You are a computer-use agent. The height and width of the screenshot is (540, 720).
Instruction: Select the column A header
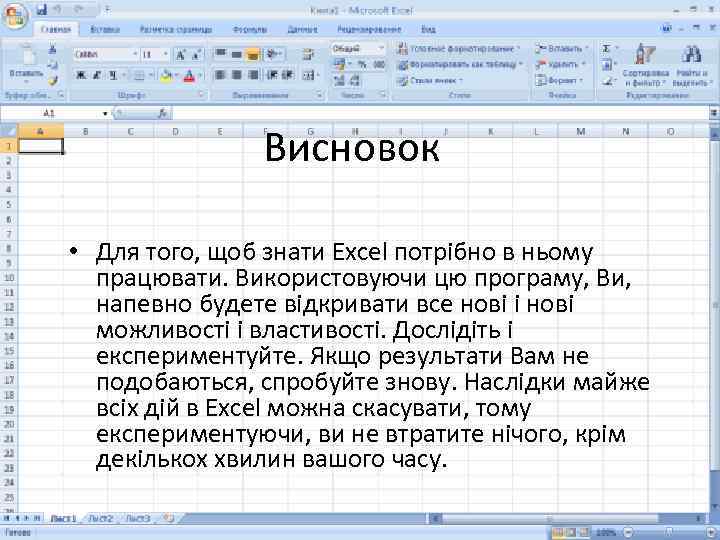click(40, 131)
